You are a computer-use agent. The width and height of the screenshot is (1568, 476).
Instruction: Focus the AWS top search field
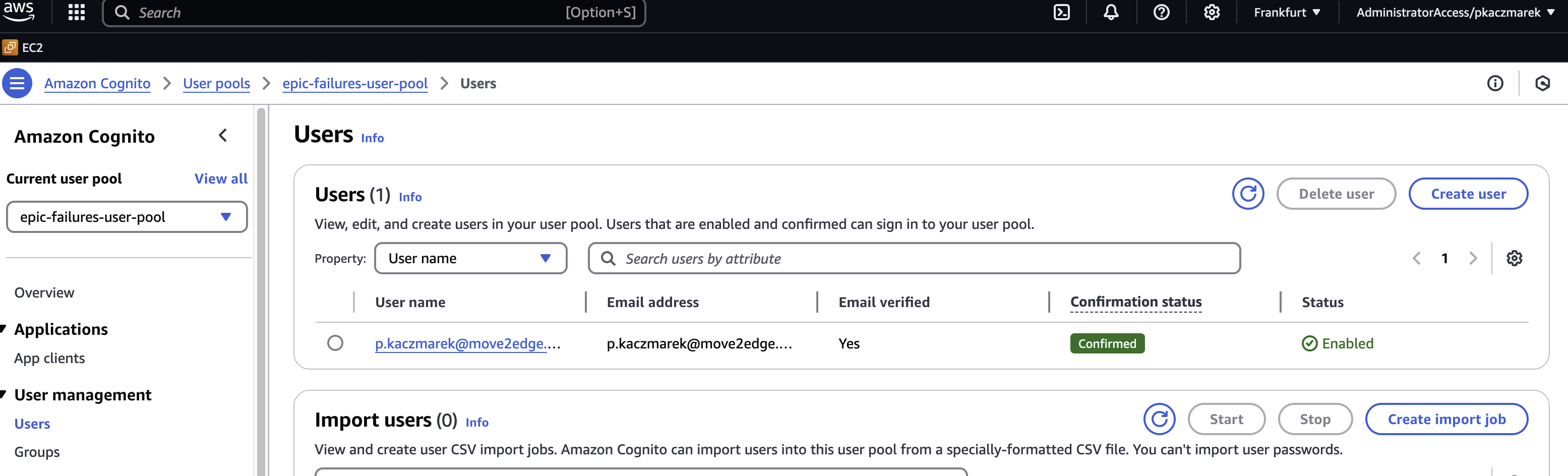click(374, 12)
